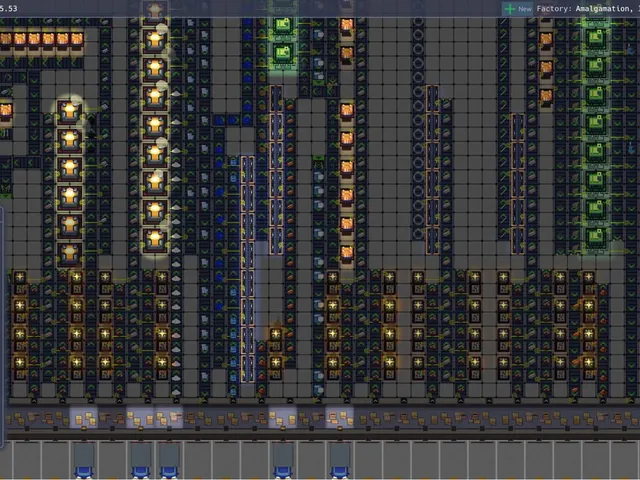Image resolution: width=640 pixels, height=480 pixels.
Task: Select the bottom orange furnace in the short right-side column
Action: pos(546,97)
